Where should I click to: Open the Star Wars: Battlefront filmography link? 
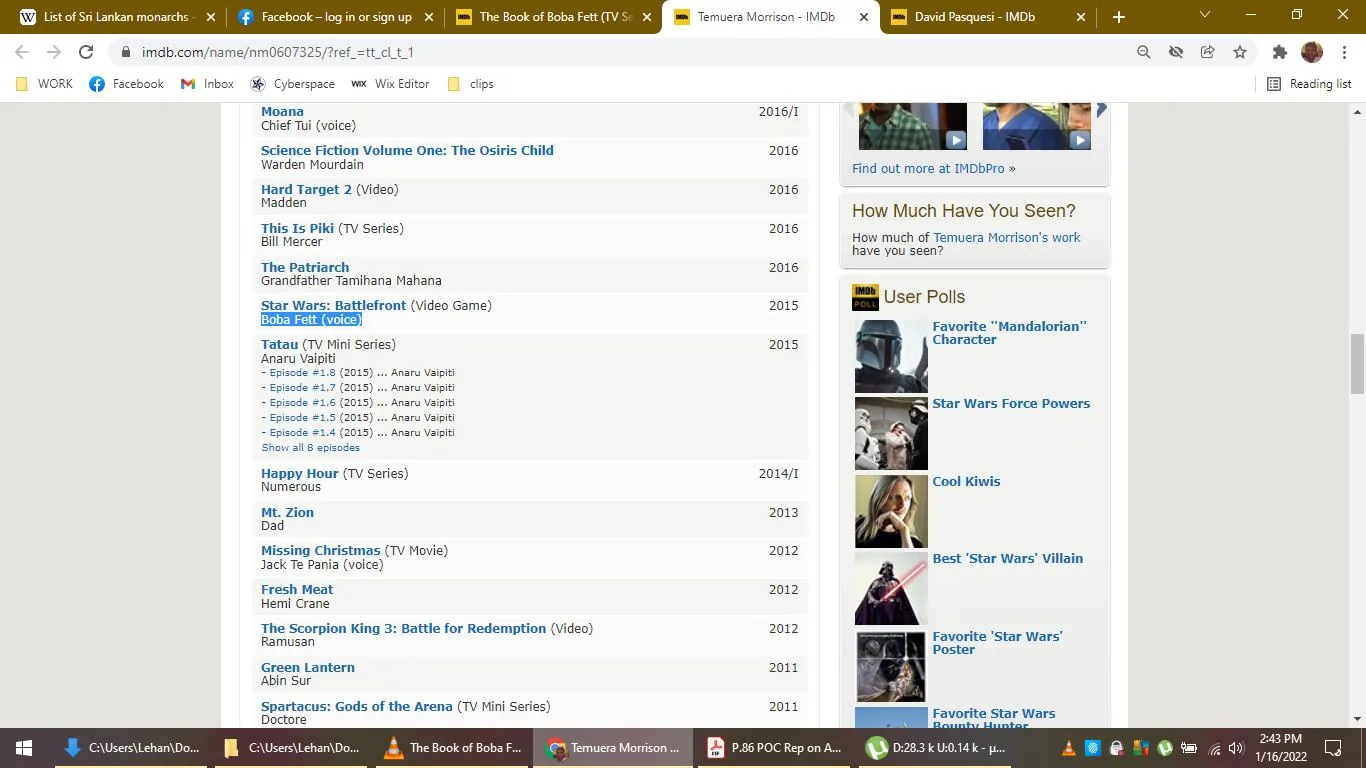(x=333, y=305)
